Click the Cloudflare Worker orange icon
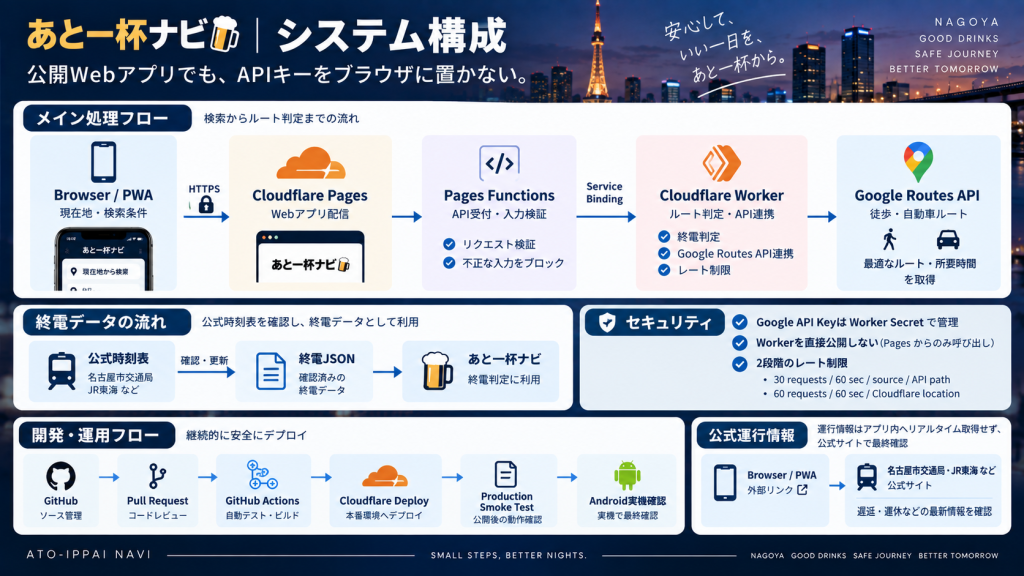This screenshot has width=1024, height=576. click(x=721, y=163)
